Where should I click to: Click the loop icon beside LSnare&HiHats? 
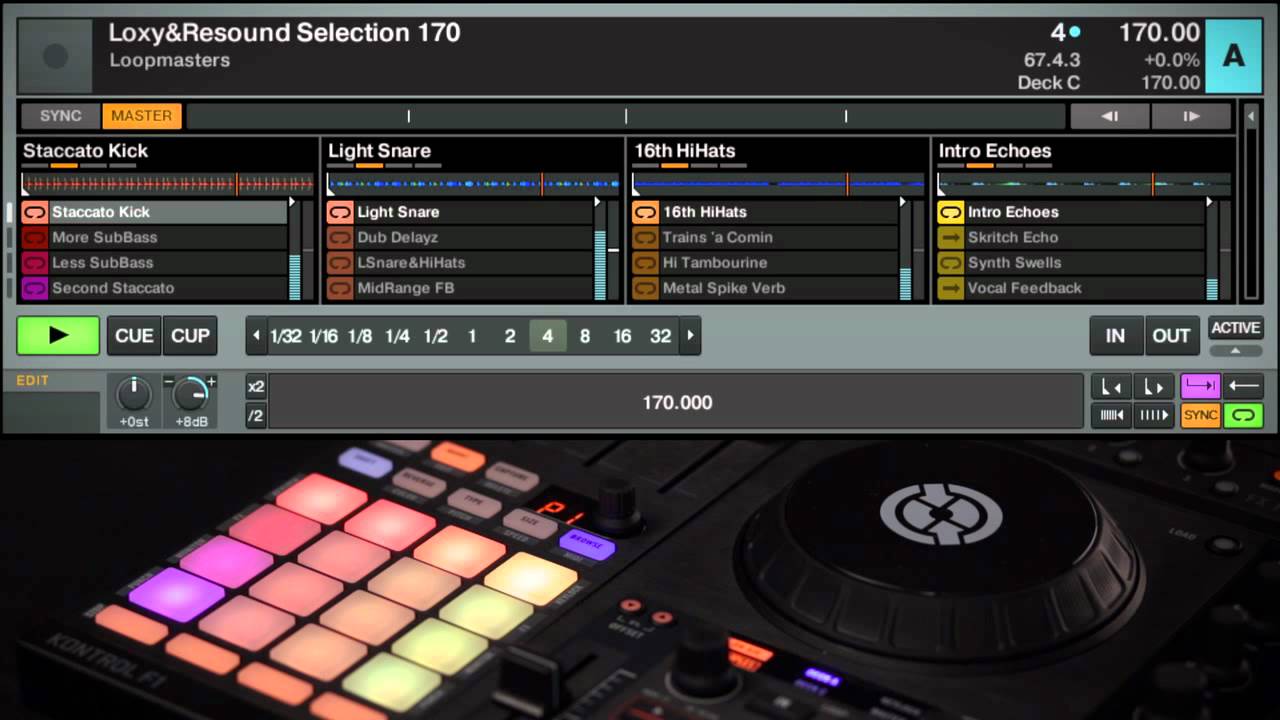click(x=340, y=262)
